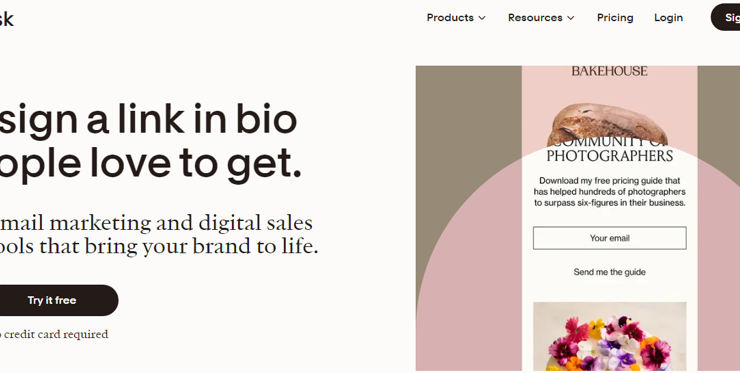The image size is (740, 373).
Task: Go to the Pricing page
Action: tap(615, 17)
